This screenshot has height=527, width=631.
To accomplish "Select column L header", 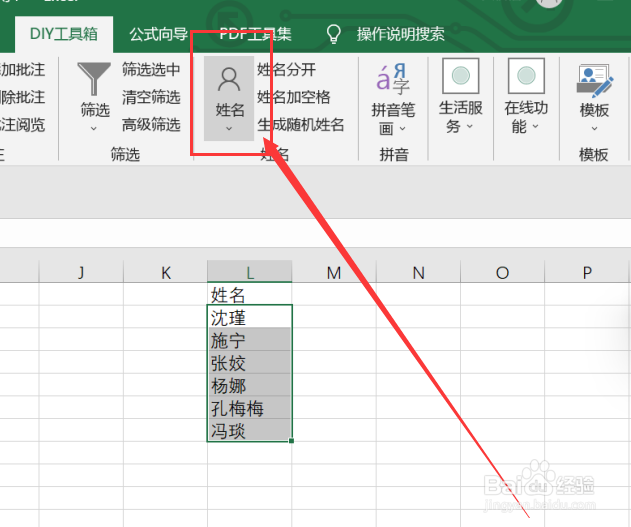I will pyautogui.click(x=250, y=272).
